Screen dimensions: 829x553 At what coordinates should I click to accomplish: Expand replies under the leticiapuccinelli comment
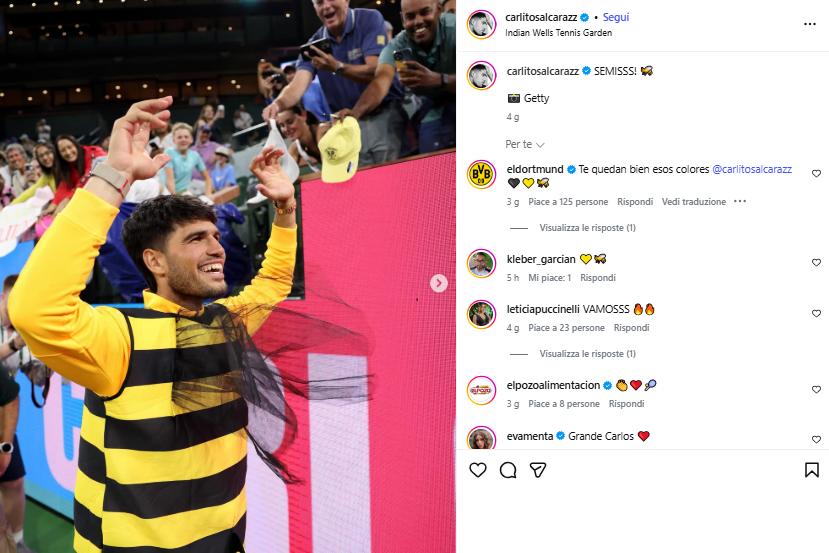(587, 354)
